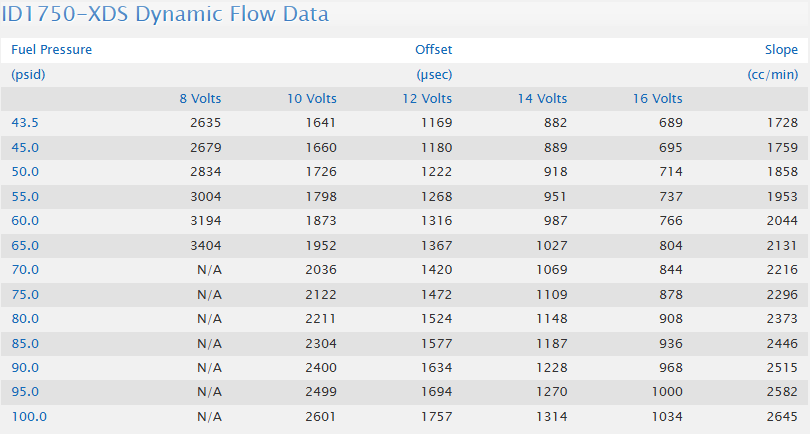The width and height of the screenshot is (810, 434).
Task: Click the 43.5 fuel pressure row label
Action: pyautogui.click(x=25, y=122)
